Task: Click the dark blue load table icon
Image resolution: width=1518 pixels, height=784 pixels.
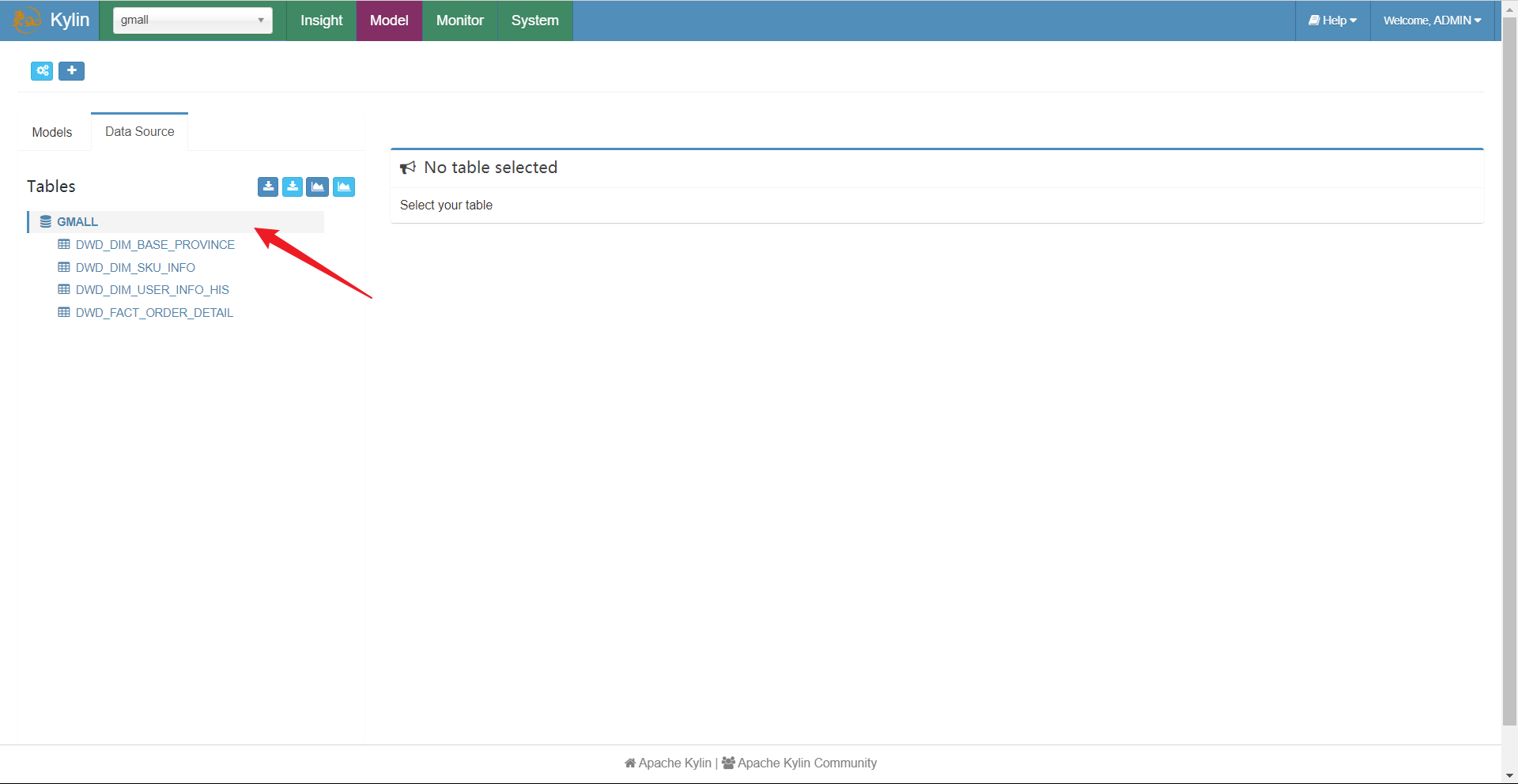Action: click(x=268, y=187)
